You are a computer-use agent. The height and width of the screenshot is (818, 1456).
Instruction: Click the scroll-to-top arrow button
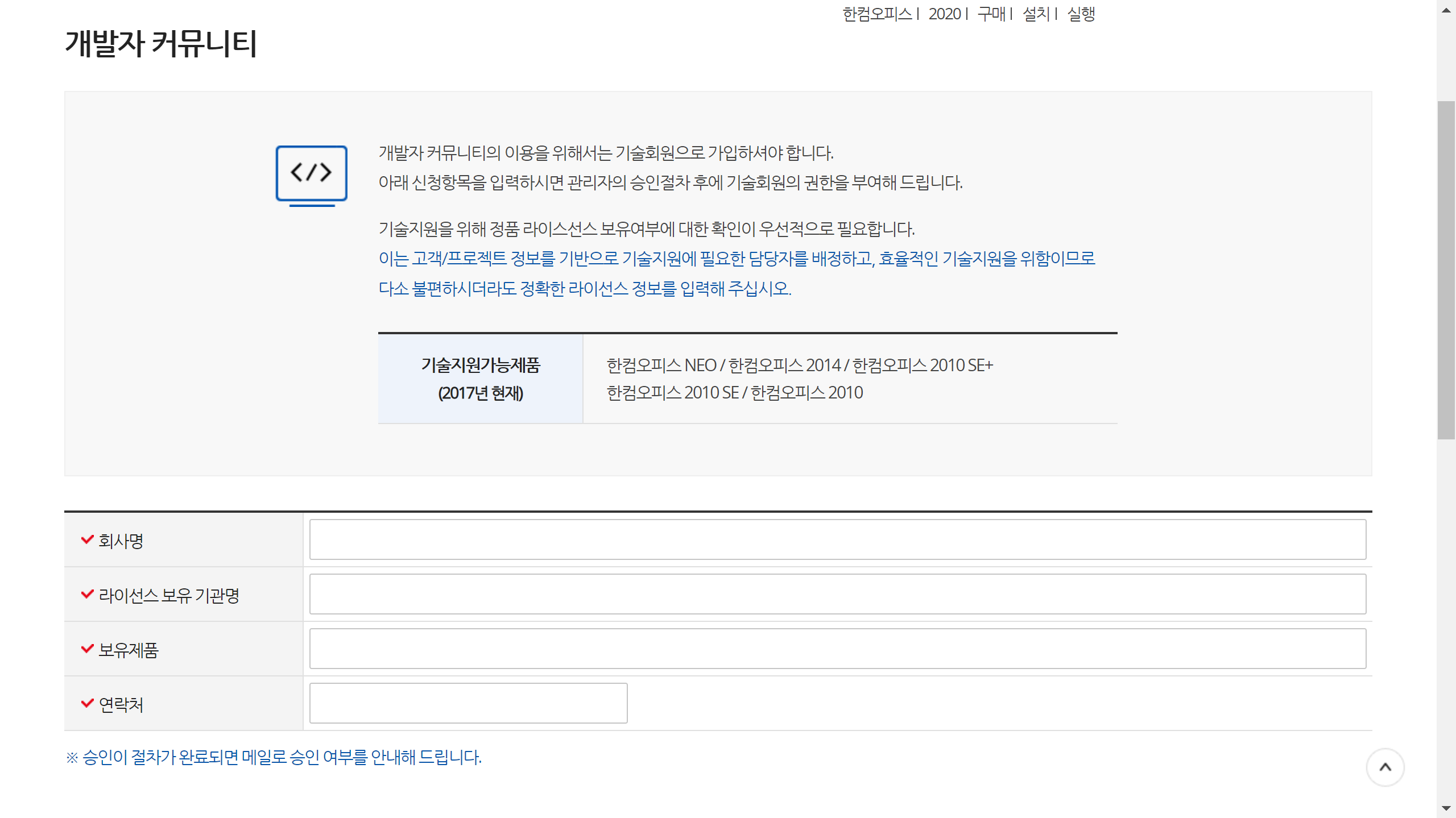point(1385,767)
